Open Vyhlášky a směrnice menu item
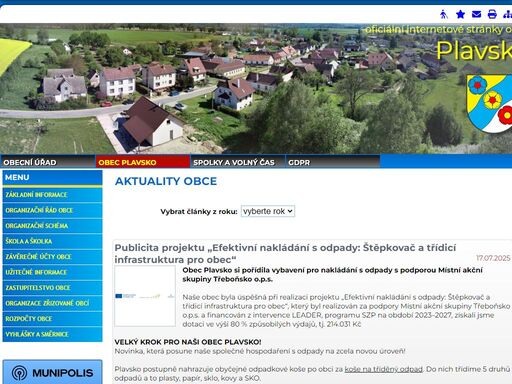The width and height of the screenshot is (512, 384). [52, 334]
